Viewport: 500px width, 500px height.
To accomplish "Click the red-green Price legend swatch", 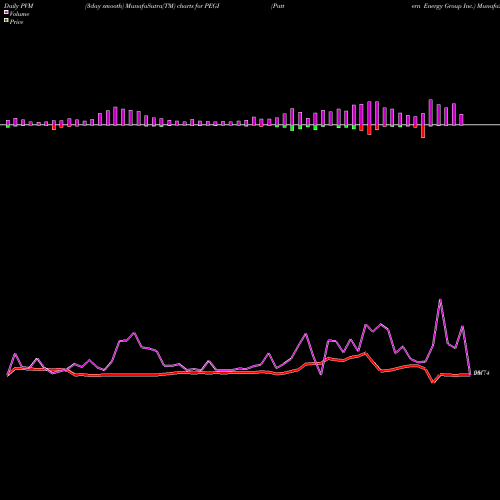I will click(6, 20).
